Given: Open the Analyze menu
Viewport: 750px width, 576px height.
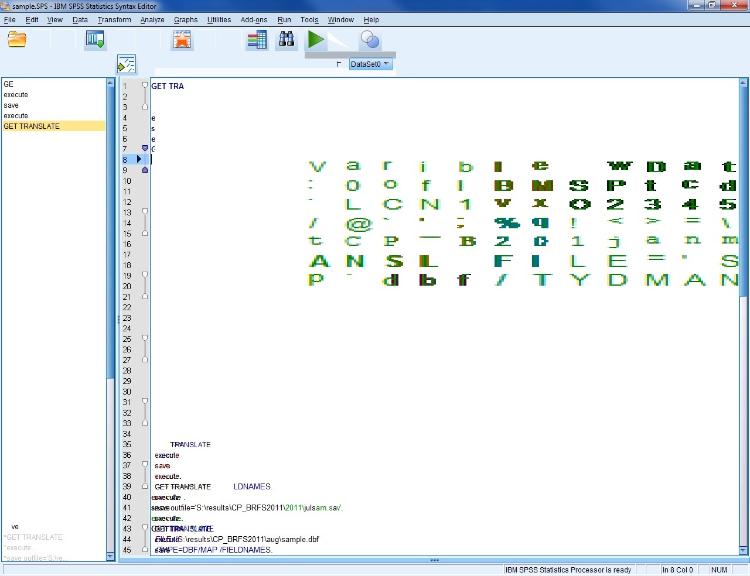Looking at the screenshot, I should [x=152, y=19].
